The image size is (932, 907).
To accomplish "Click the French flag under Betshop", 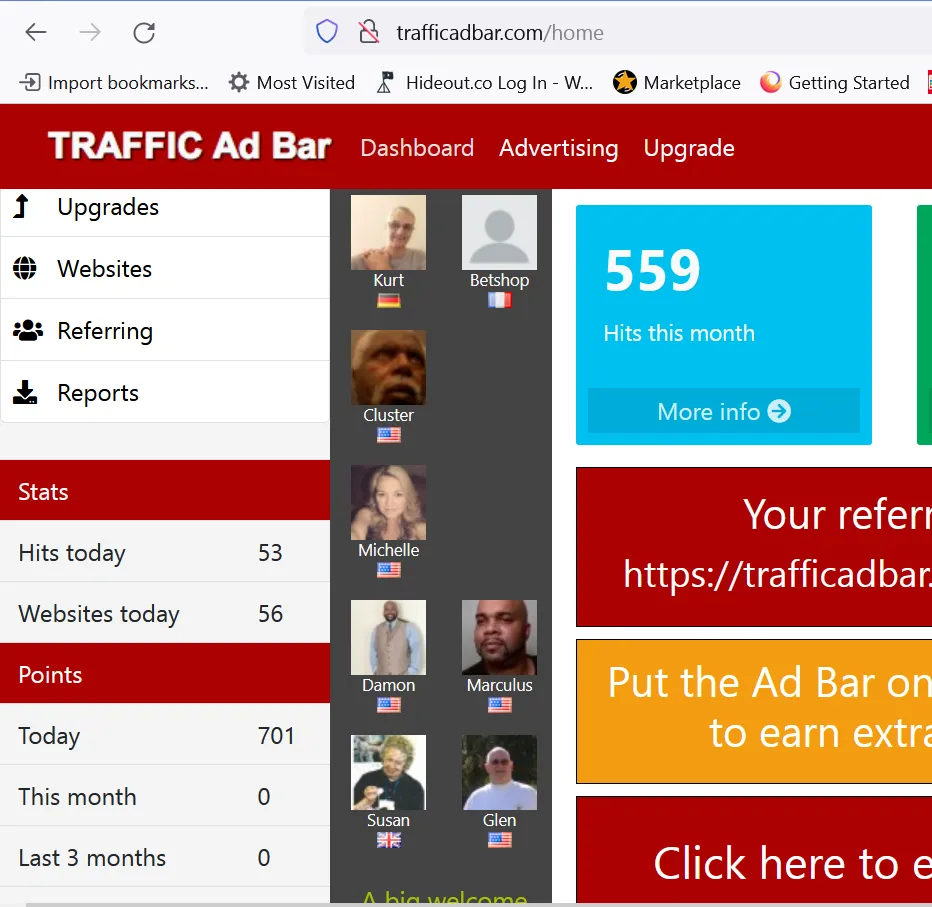I will 499,301.
